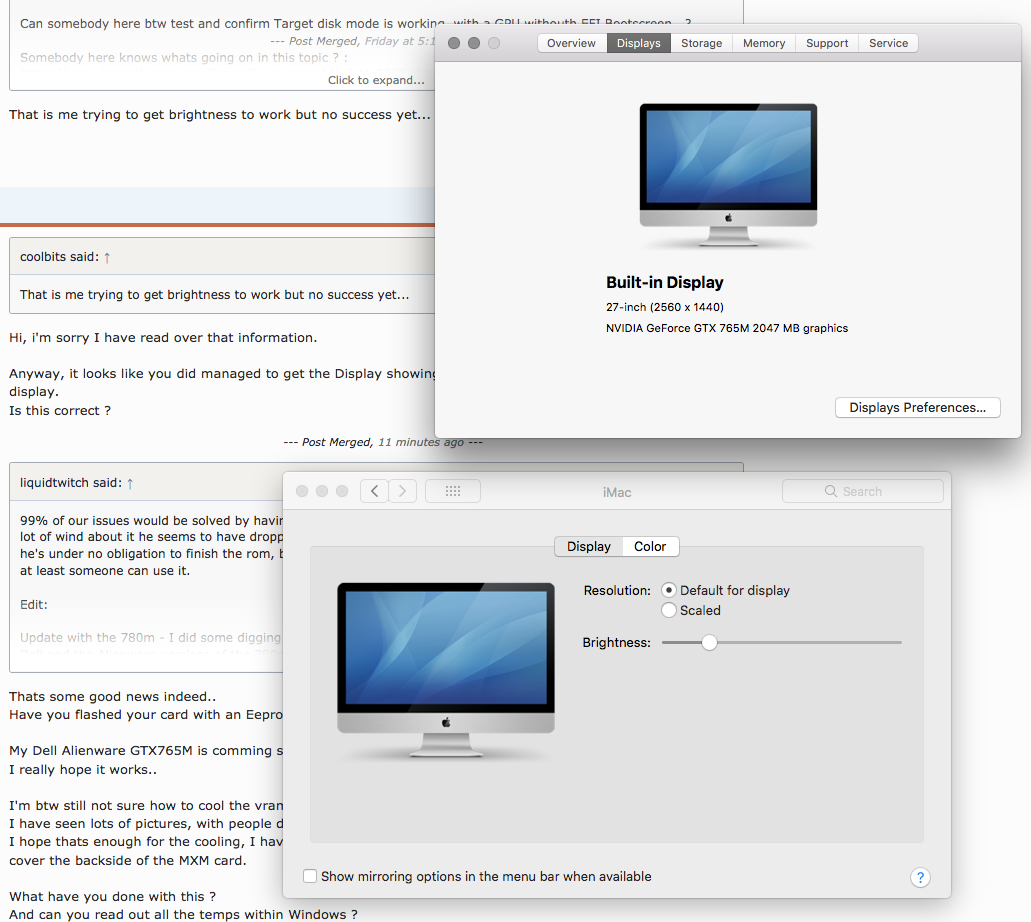Click the Brightness label

pyautogui.click(x=616, y=643)
